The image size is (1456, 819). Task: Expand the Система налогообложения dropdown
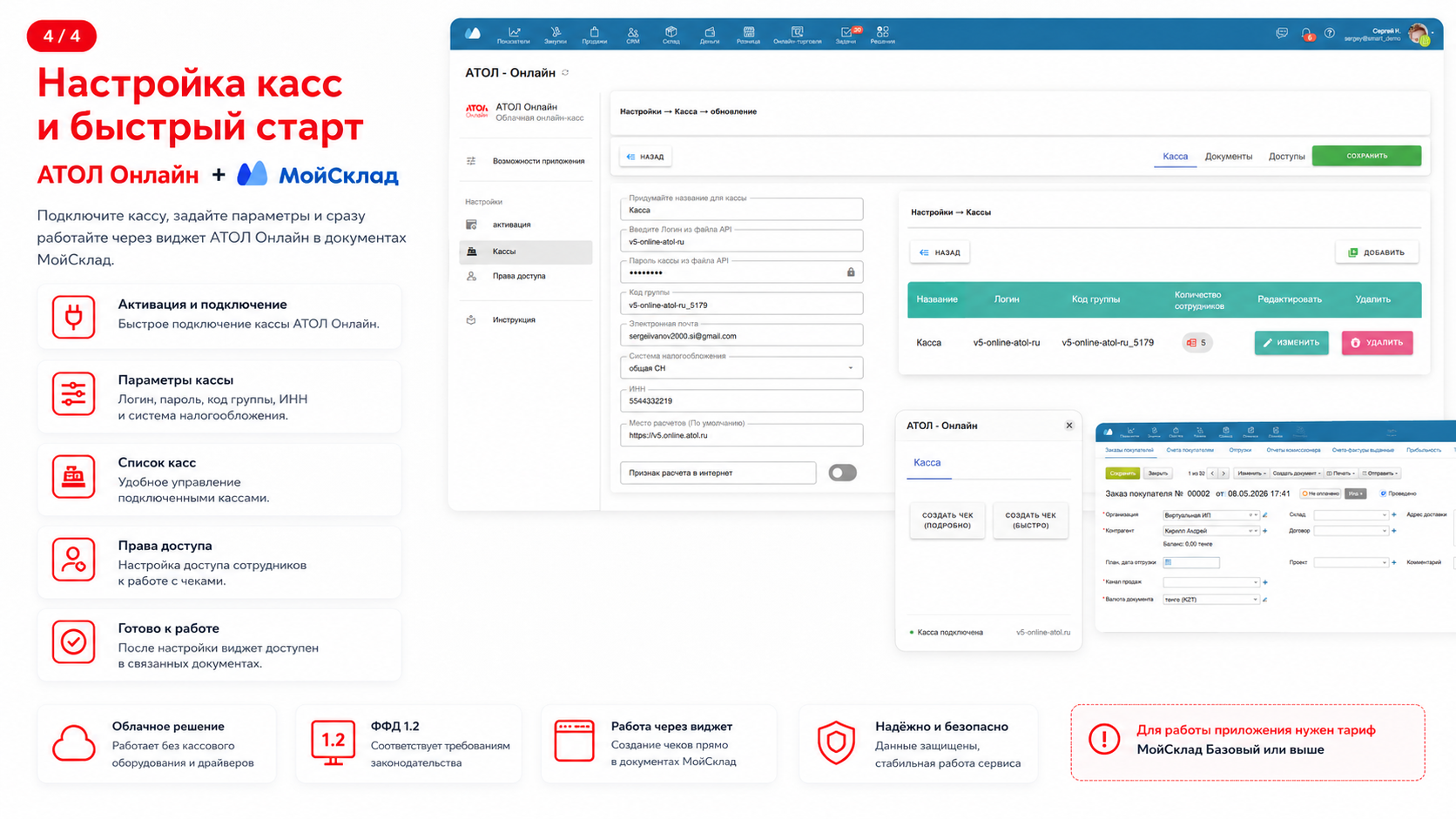(x=742, y=368)
